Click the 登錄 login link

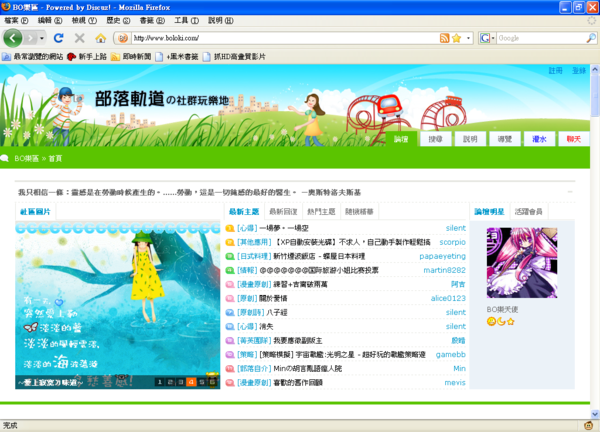tap(579, 70)
